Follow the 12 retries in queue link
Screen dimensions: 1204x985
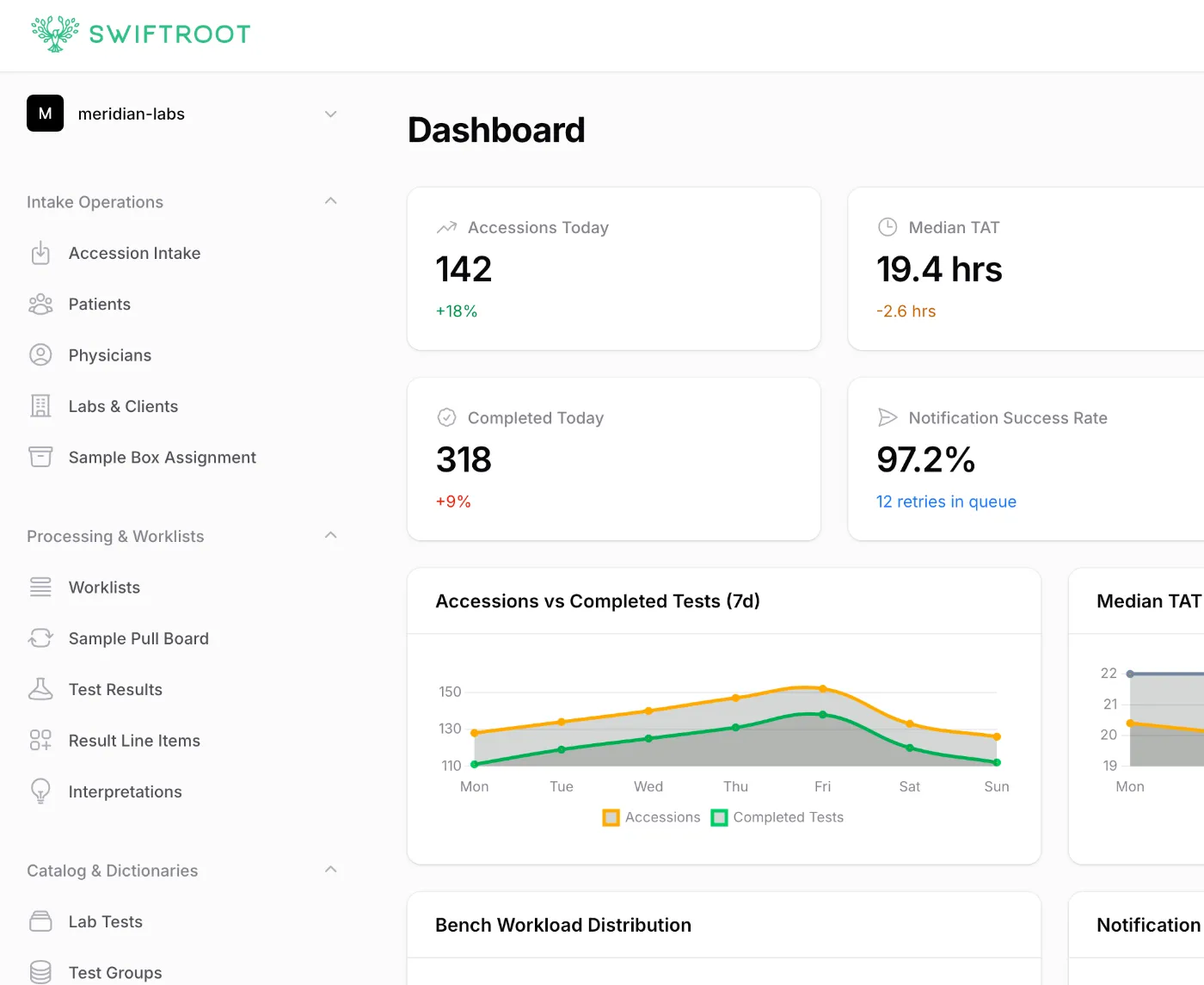point(946,502)
